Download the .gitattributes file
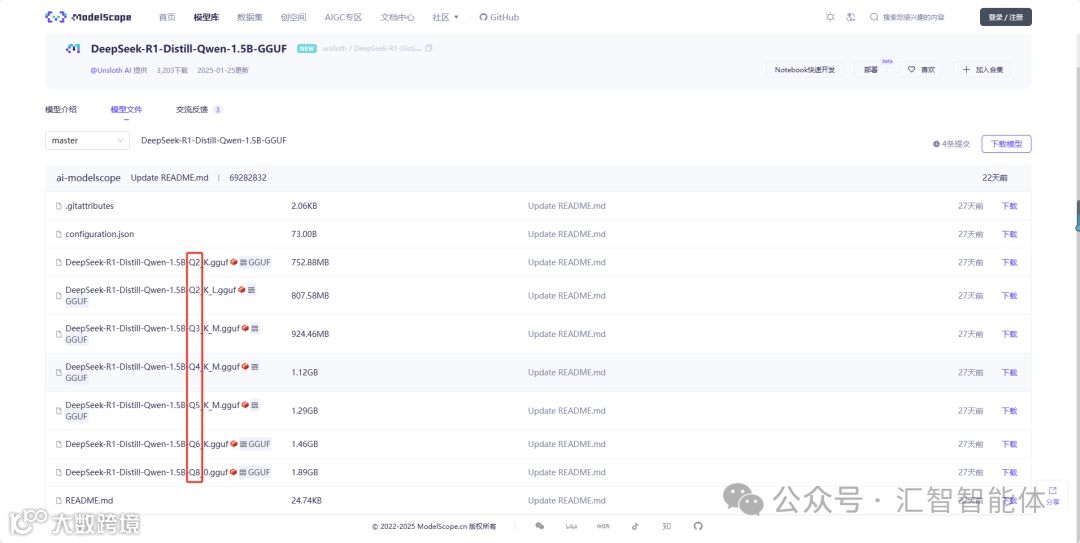Viewport: 1080px width, 543px height. (x=1009, y=206)
